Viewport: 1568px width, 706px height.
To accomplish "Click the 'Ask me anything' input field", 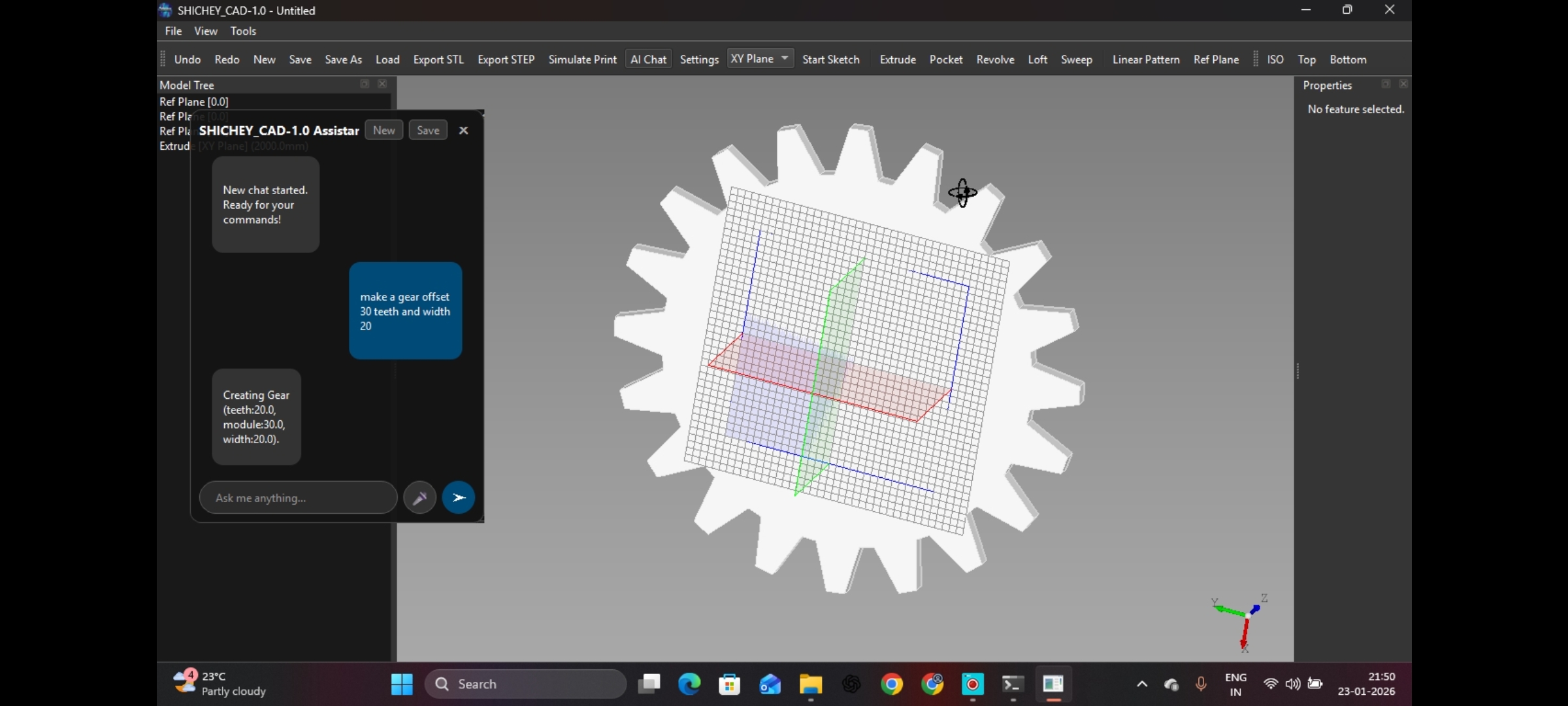I will [x=298, y=498].
